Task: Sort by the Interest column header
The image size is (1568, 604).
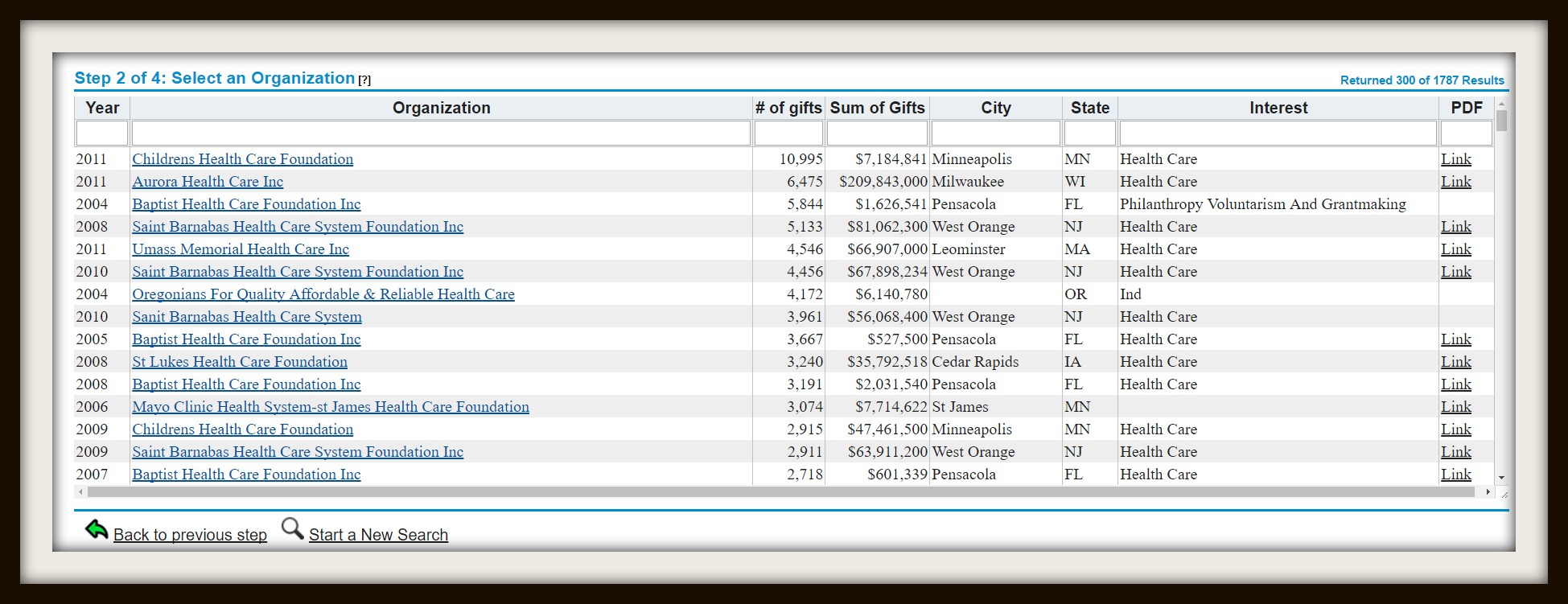Action: (x=1278, y=108)
